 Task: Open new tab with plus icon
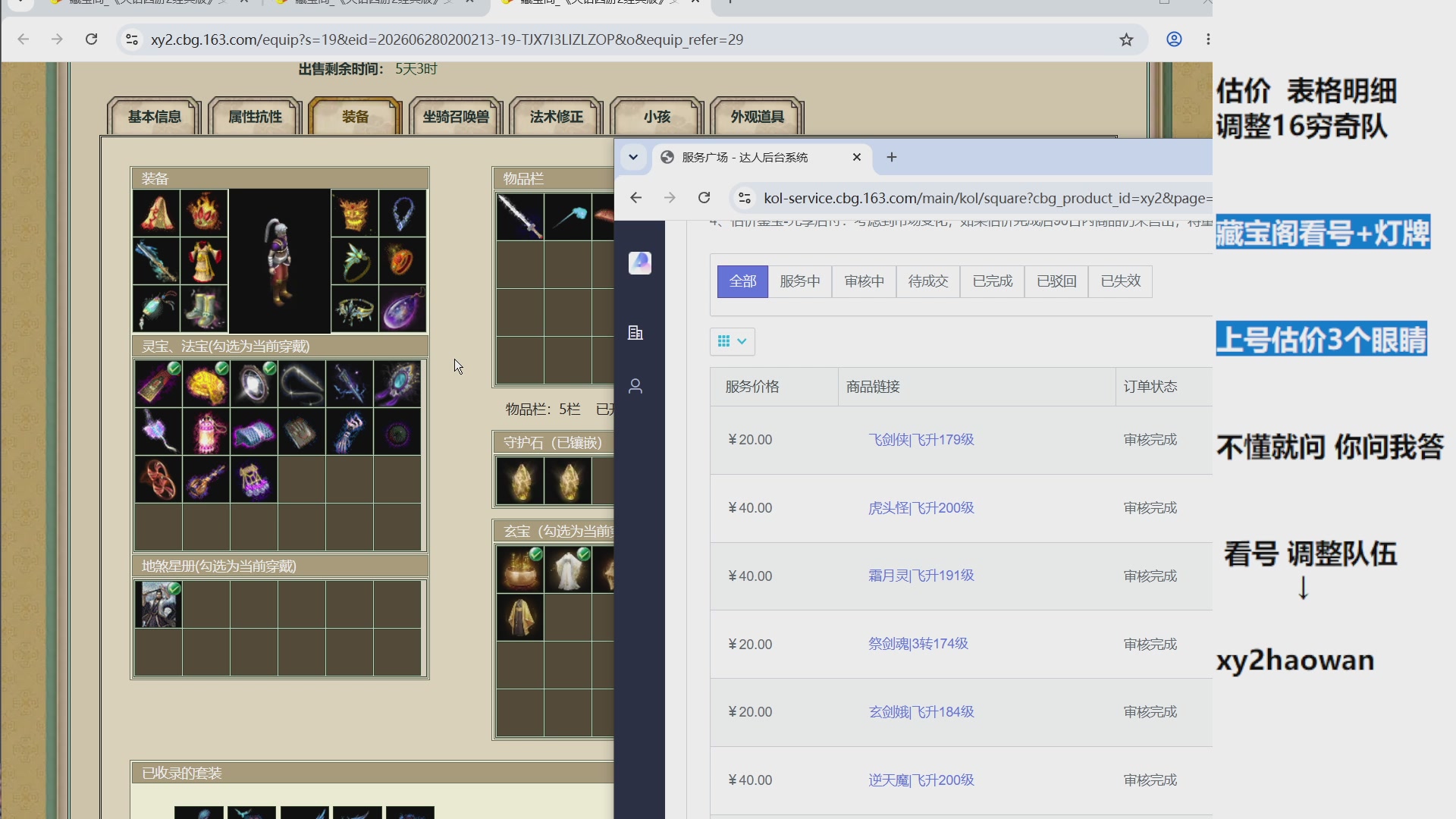click(892, 157)
